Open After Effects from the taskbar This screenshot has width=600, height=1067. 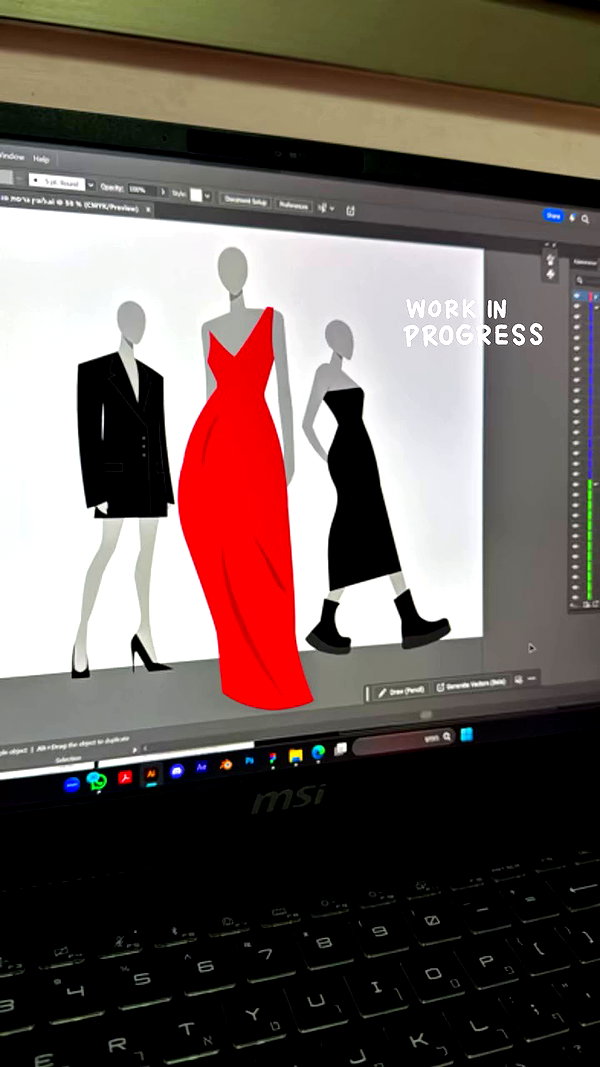(x=201, y=767)
